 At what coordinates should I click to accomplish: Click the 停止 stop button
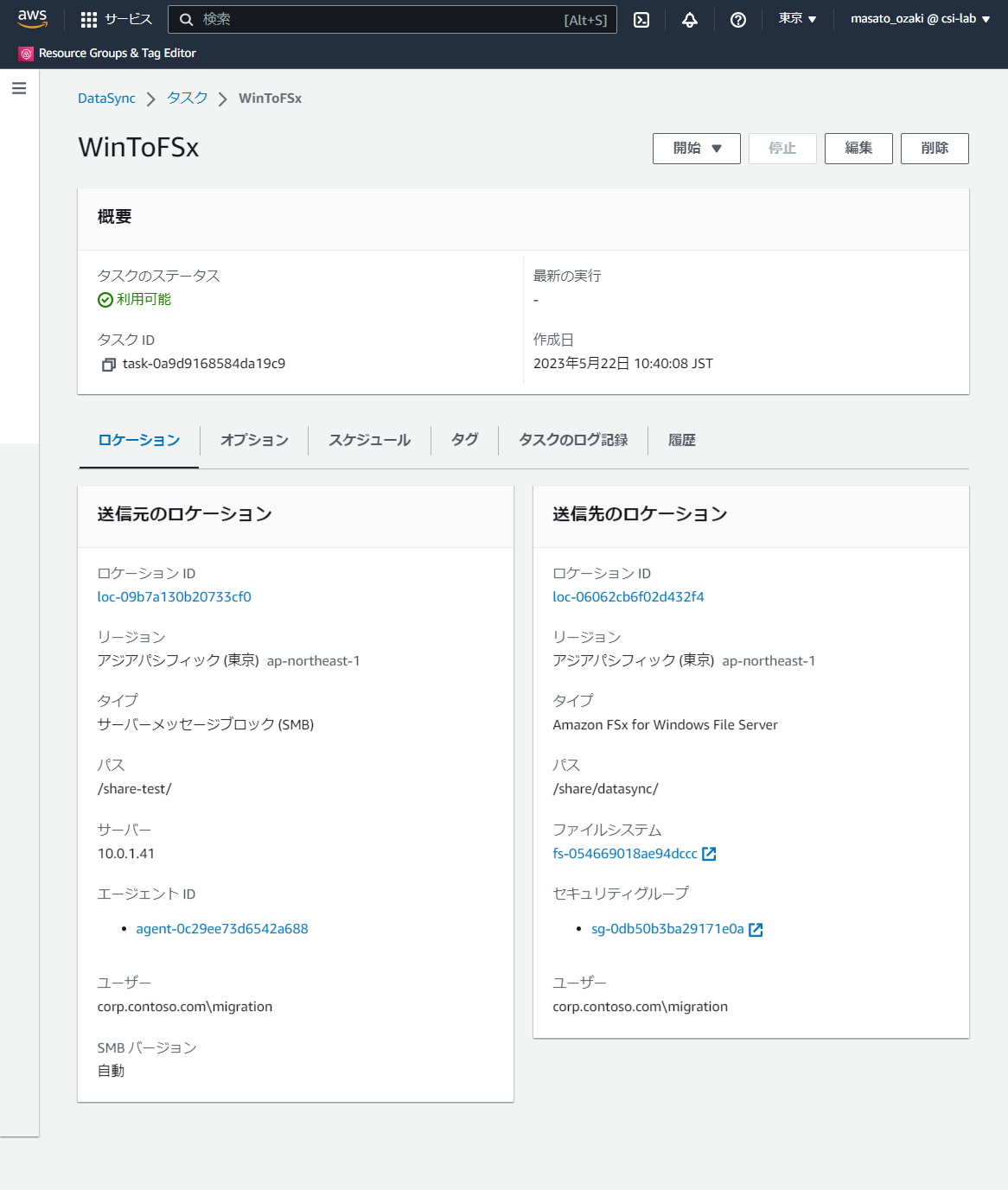click(782, 149)
